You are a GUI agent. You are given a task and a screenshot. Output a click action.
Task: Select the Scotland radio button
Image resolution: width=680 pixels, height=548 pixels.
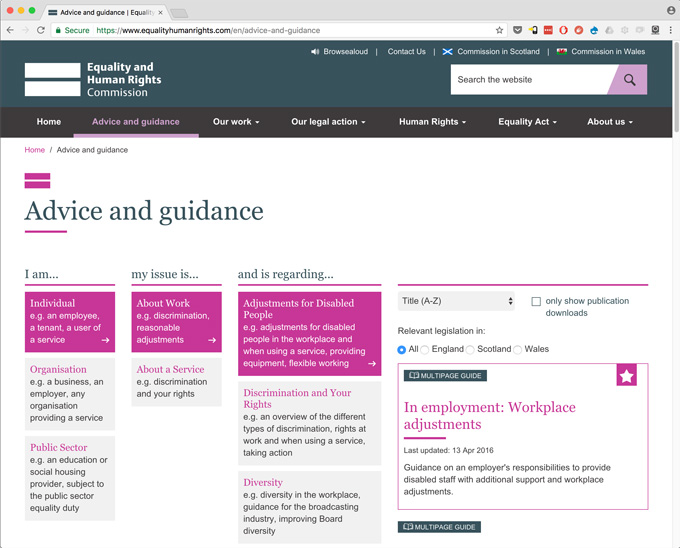coord(470,349)
